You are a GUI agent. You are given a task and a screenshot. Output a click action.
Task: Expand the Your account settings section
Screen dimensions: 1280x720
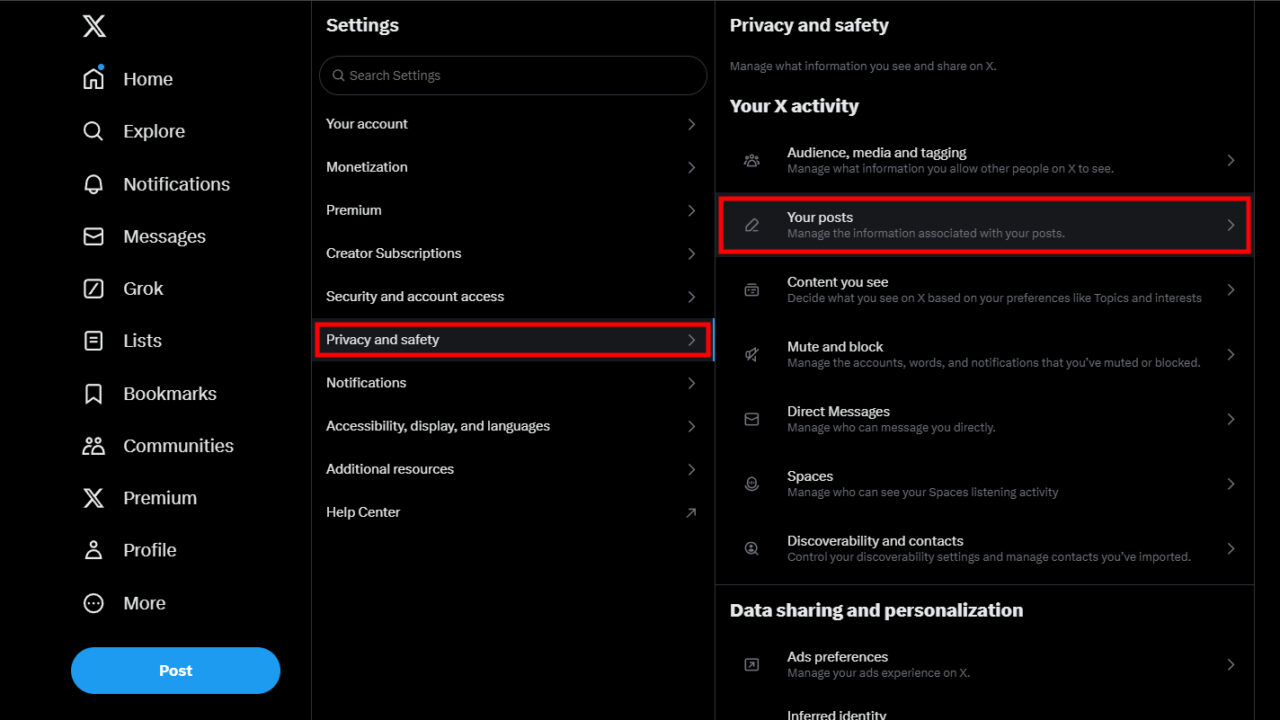pyautogui.click(x=512, y=124)
